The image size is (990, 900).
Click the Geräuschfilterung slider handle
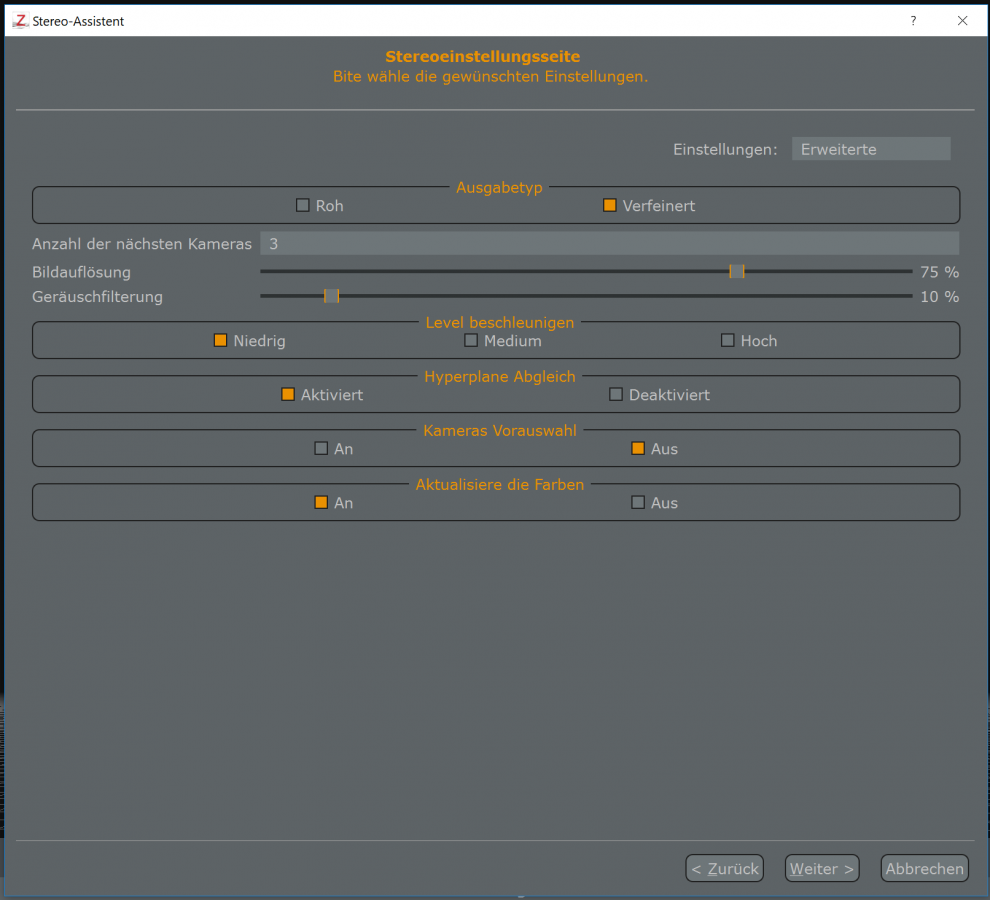click(x=332, y=296)
